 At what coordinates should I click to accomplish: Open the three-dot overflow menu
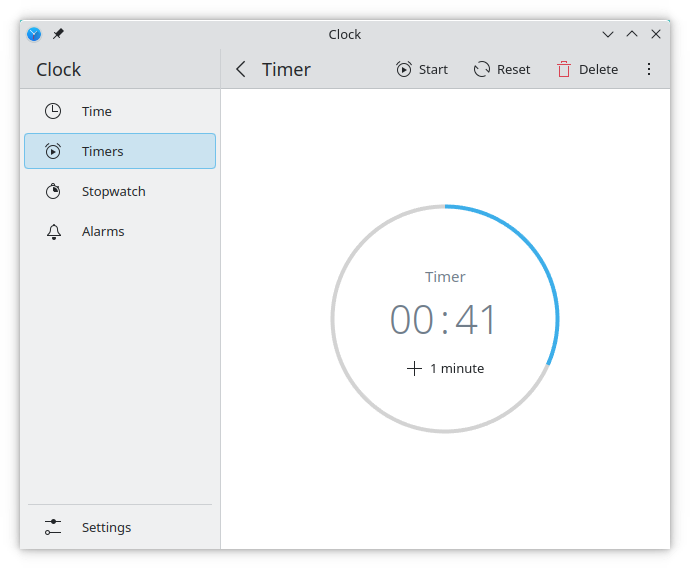(x=648, y=69)
